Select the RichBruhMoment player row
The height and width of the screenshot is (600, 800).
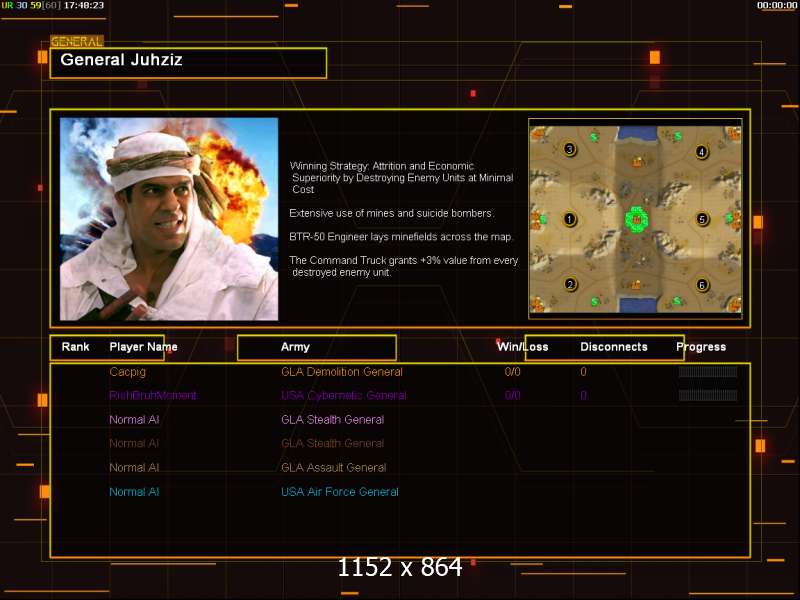coord(400,395)
